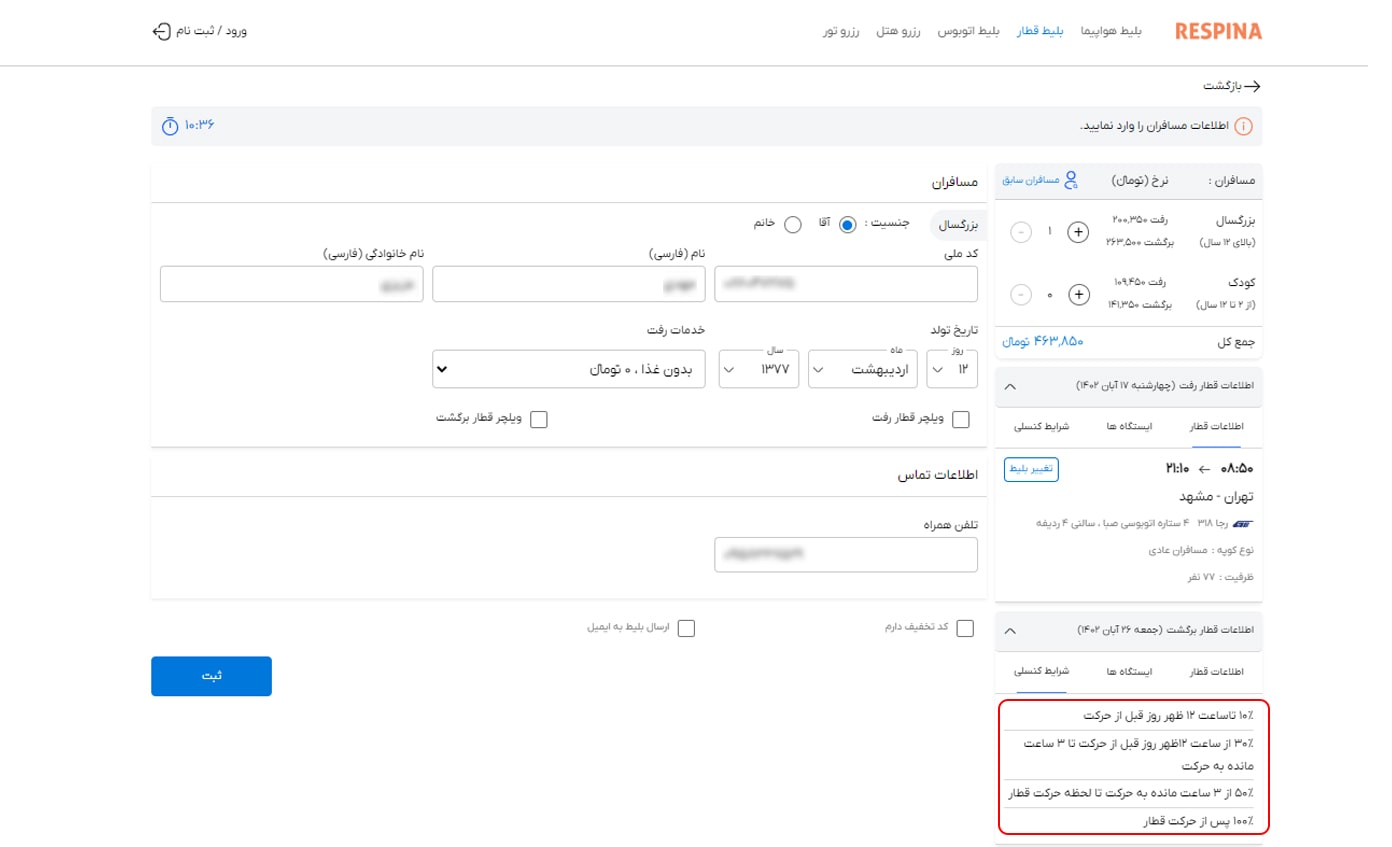Screen dimensions: 1392x847
Task: Open the خدمات رفت meal dropdown
Action: (569, 370)
